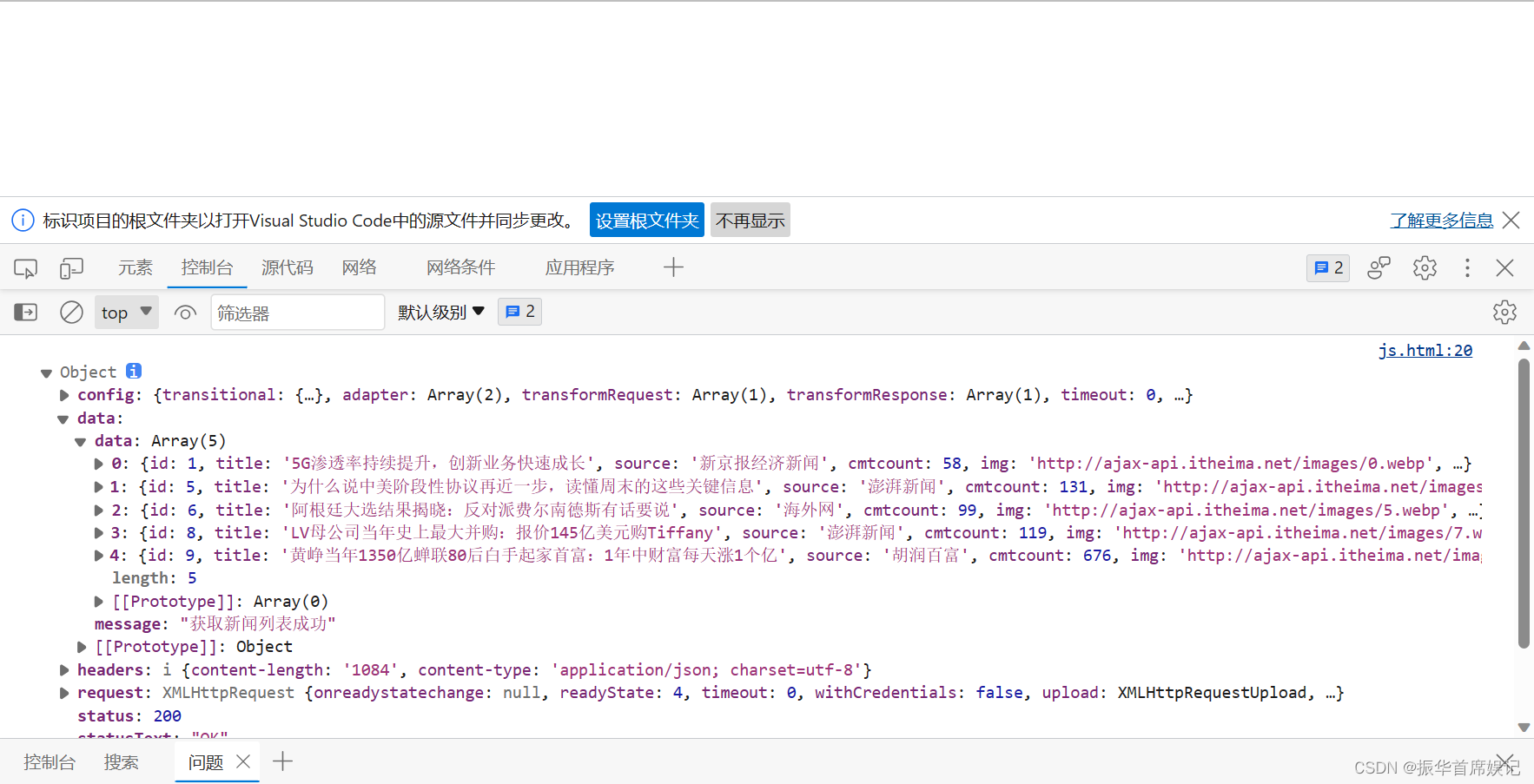Collapse the data Array(5) node
Image resolution: width=1534 pixels, height=784 pixels.
[81, 441]
